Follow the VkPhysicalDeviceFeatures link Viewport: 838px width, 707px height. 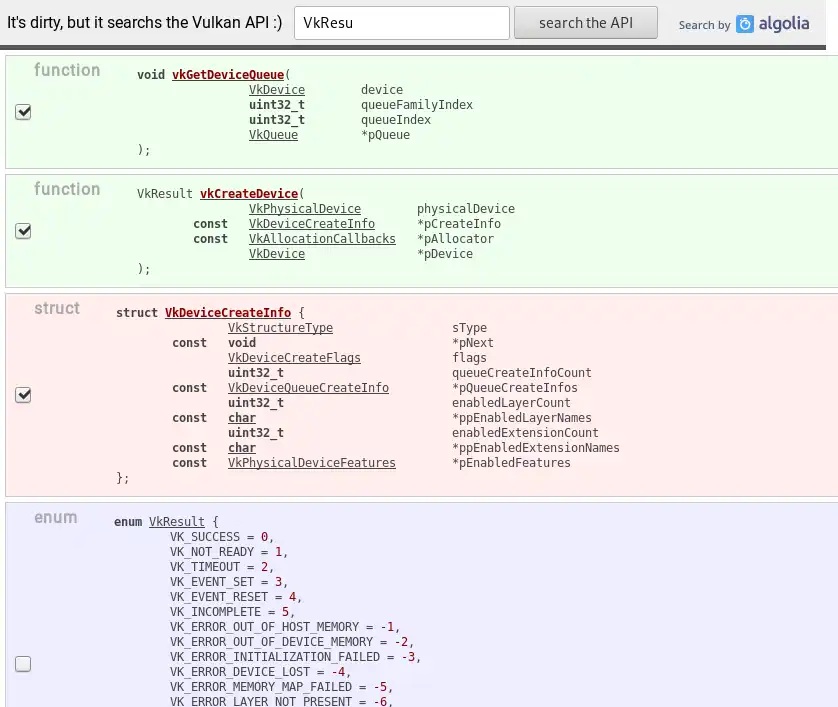(x=312, y=463)
